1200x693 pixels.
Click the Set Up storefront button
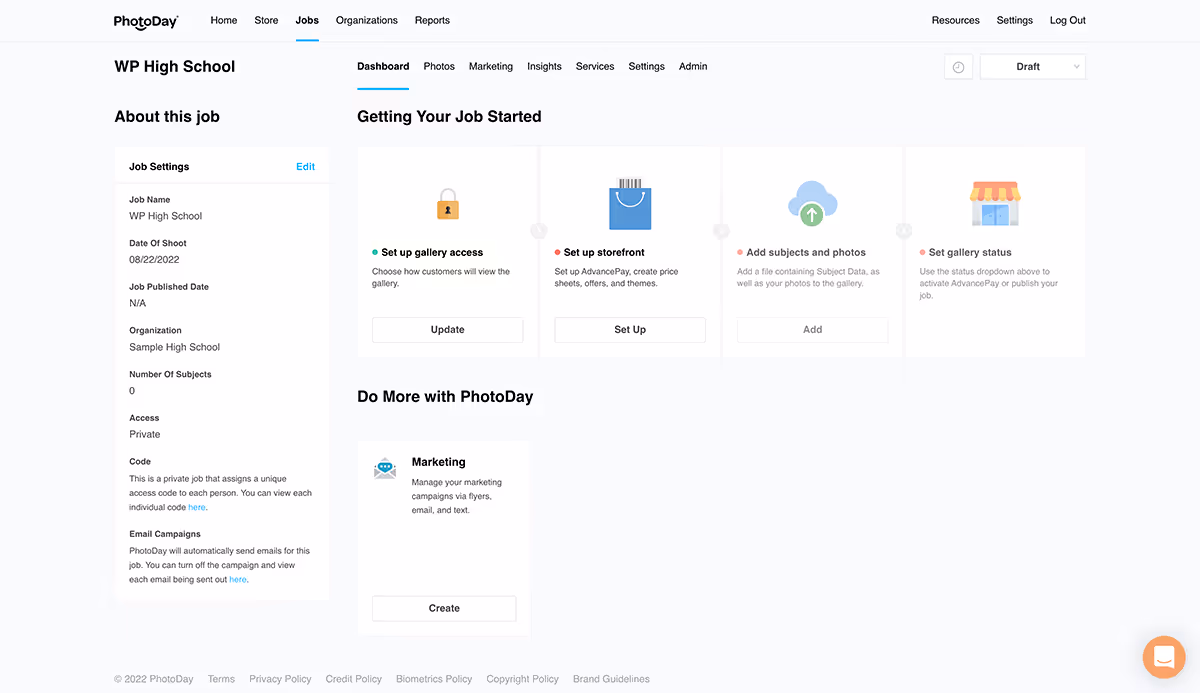pyautogui.click(x=630, y=330)
